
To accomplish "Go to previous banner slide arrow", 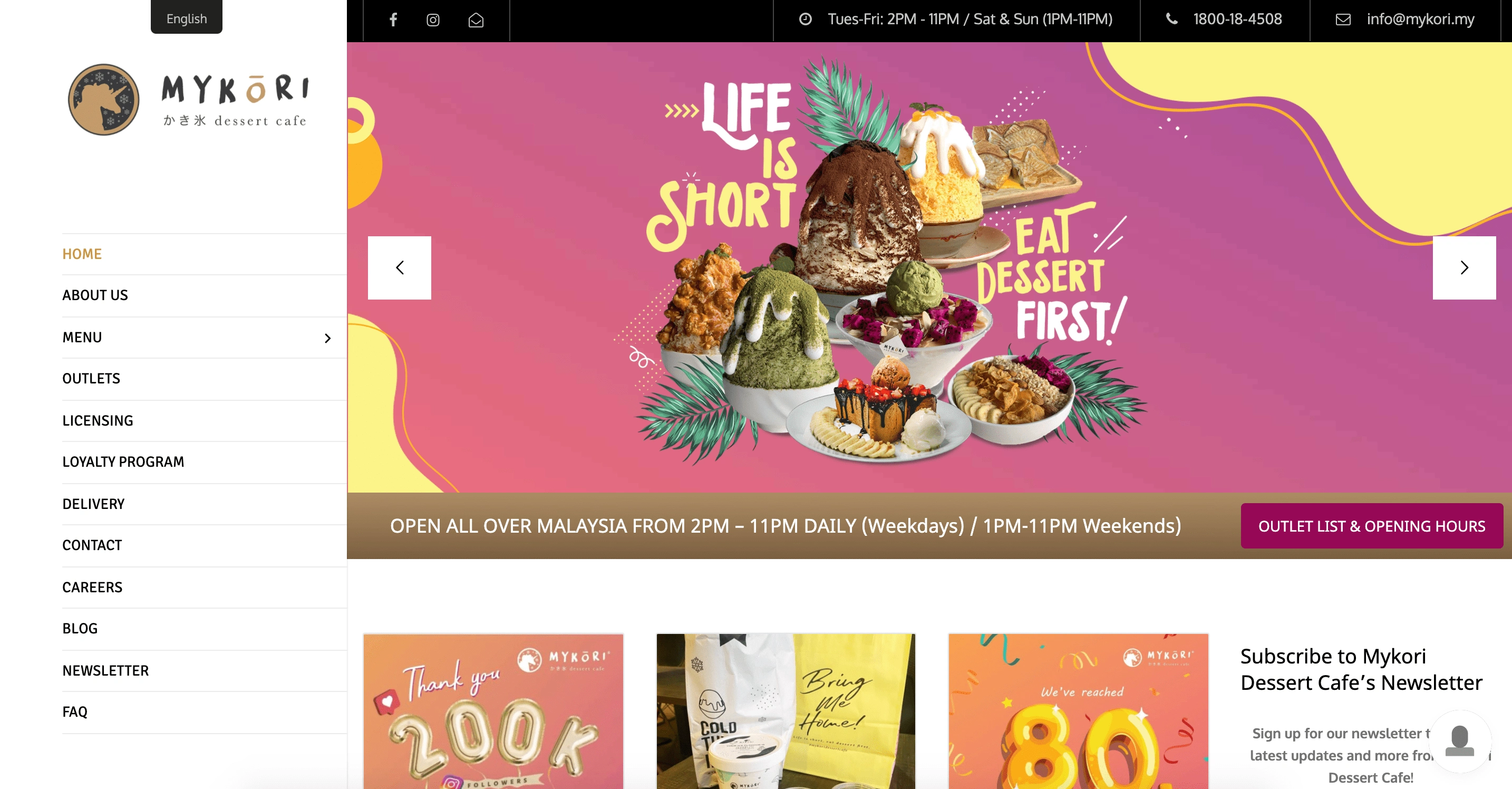I will pyautogui.click(x=400, y=268).
